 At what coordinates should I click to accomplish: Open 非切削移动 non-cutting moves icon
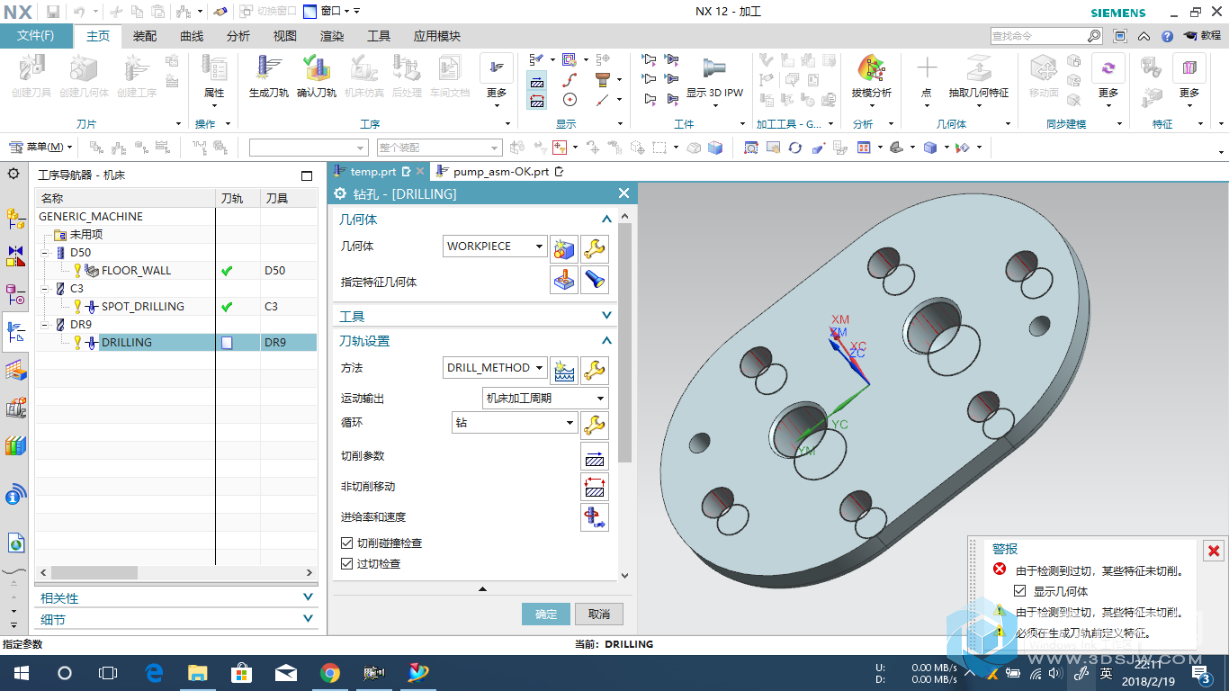(x=595, y=487)
